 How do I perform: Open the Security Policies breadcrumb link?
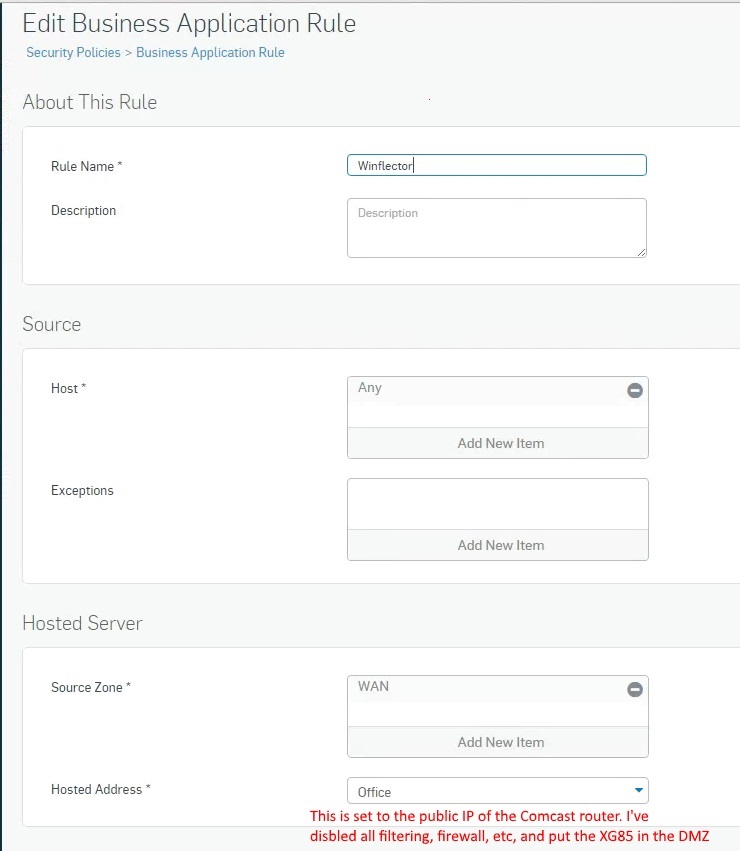pos(73,53)
